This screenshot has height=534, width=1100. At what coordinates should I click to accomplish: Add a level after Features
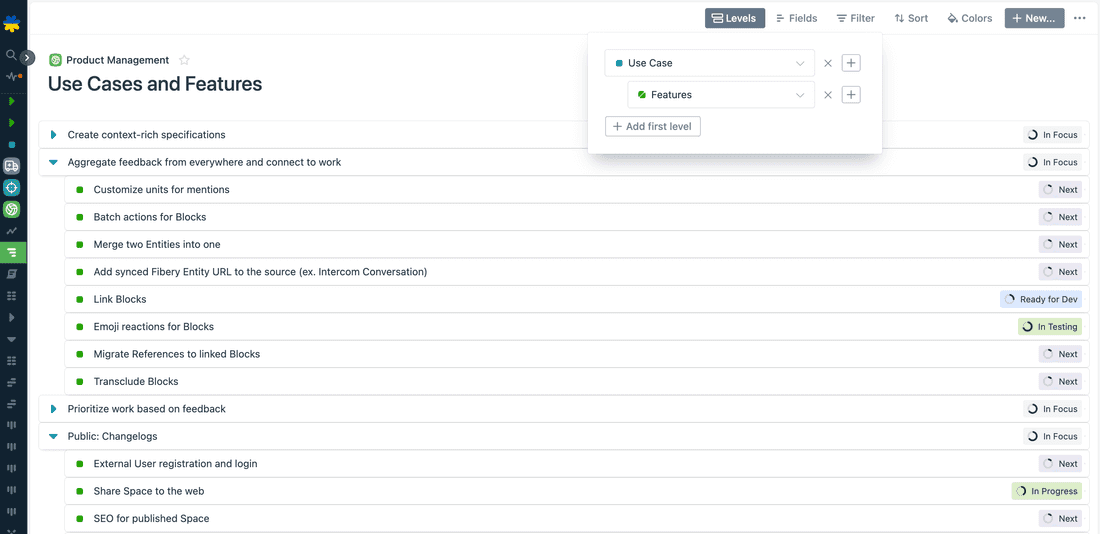pyautogui.click(x=851, y=95)
